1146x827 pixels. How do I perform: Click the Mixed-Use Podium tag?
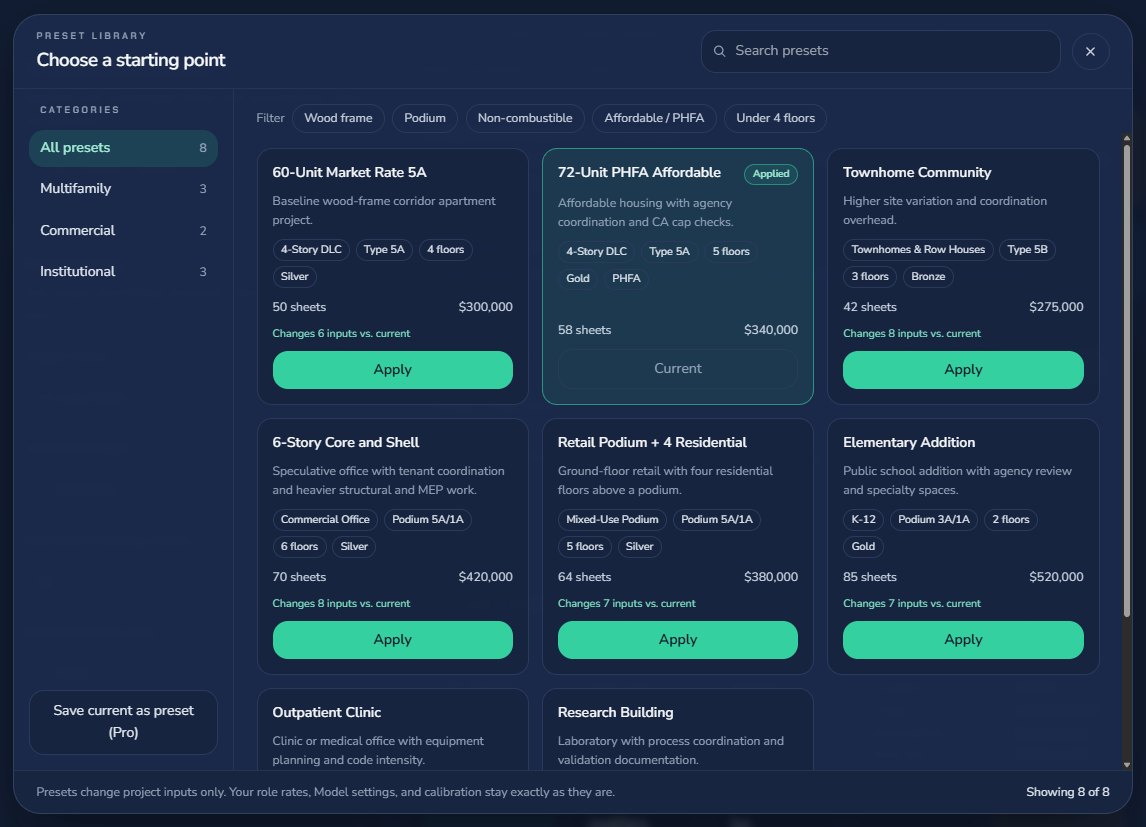click(x=612, y=519)
